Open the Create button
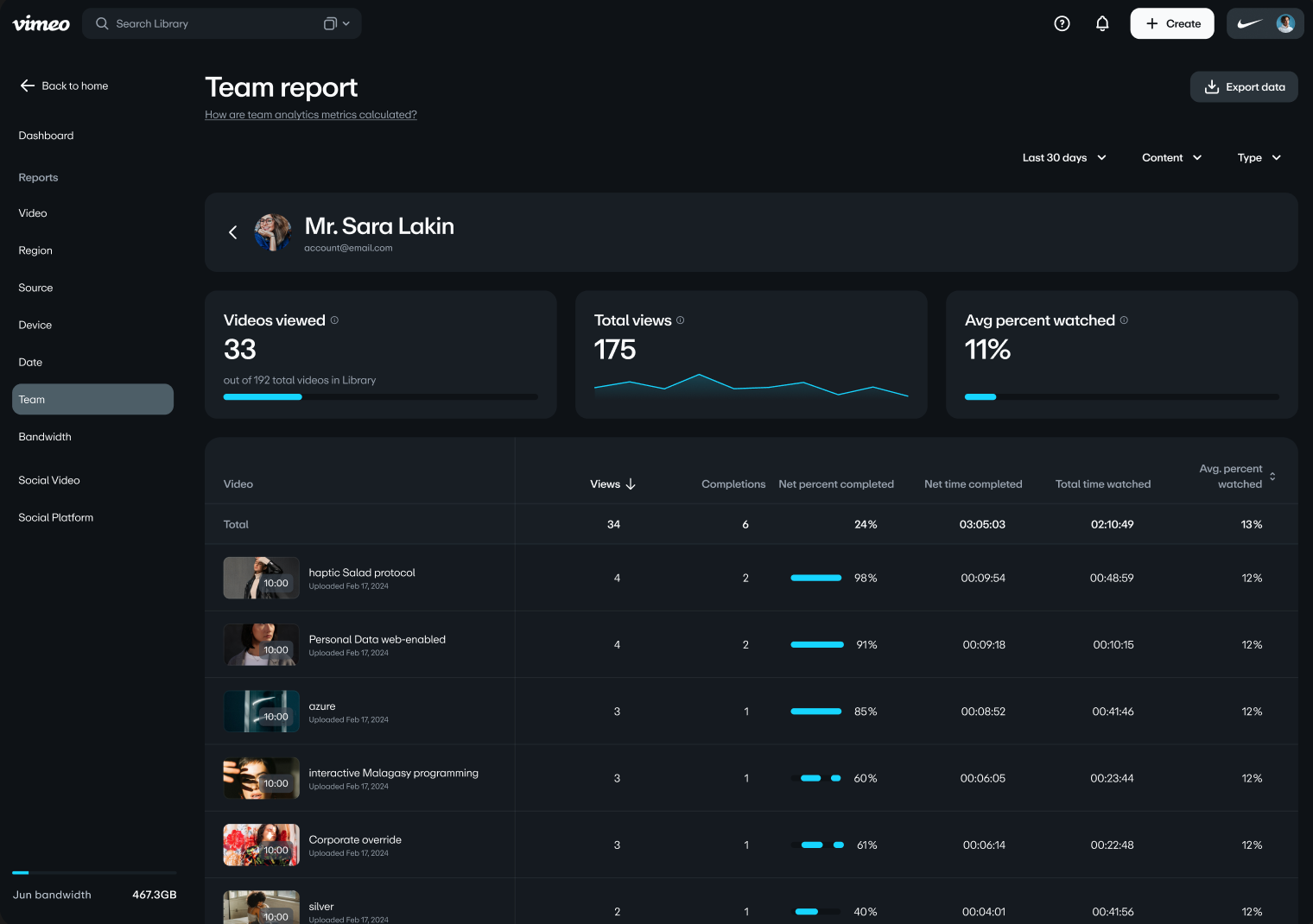1313x924 pixels. pyautogui.click(x=1171, y=23)
